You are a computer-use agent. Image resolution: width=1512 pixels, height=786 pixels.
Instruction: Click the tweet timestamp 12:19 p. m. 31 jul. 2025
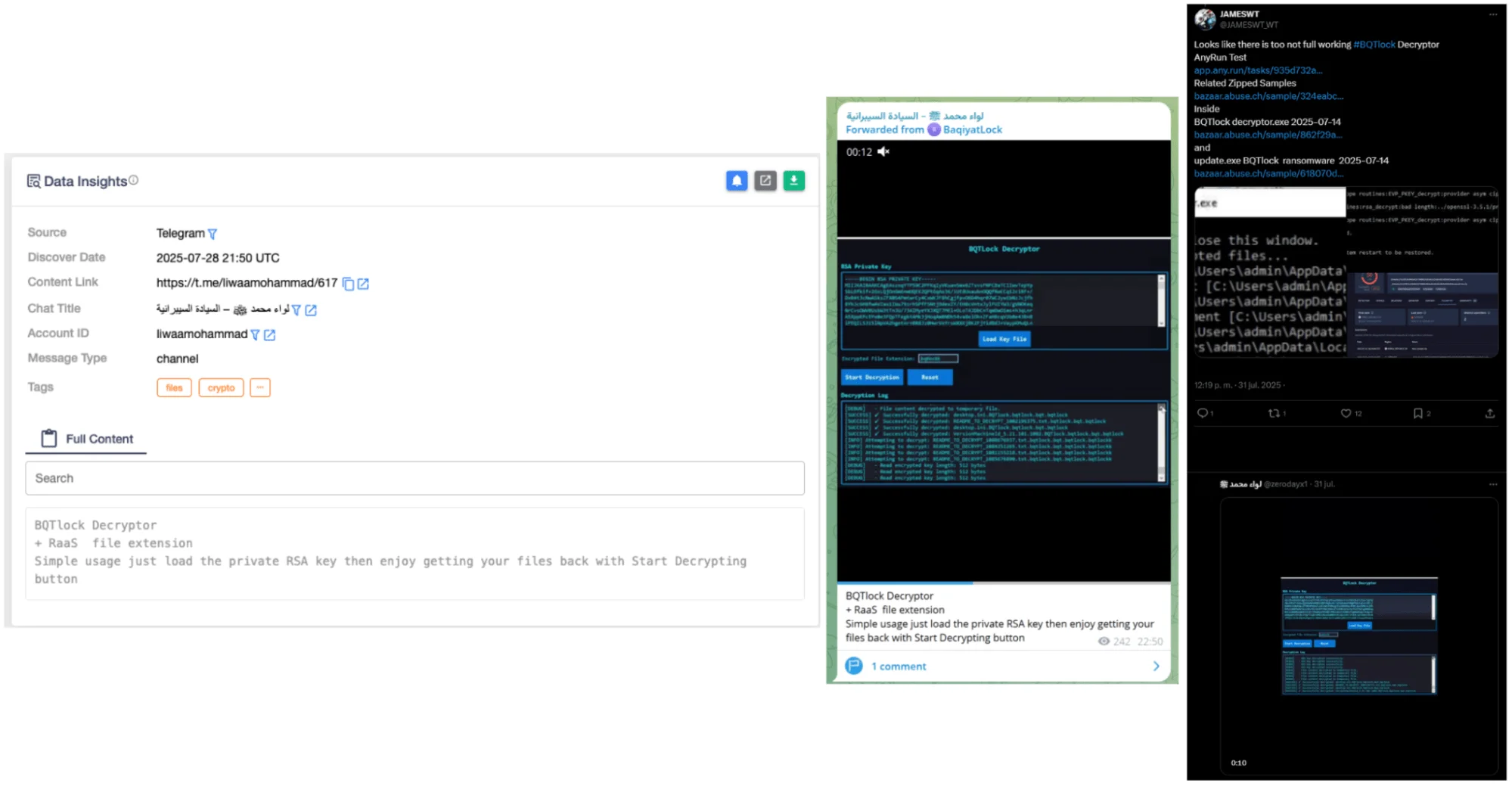[1237, 385]
